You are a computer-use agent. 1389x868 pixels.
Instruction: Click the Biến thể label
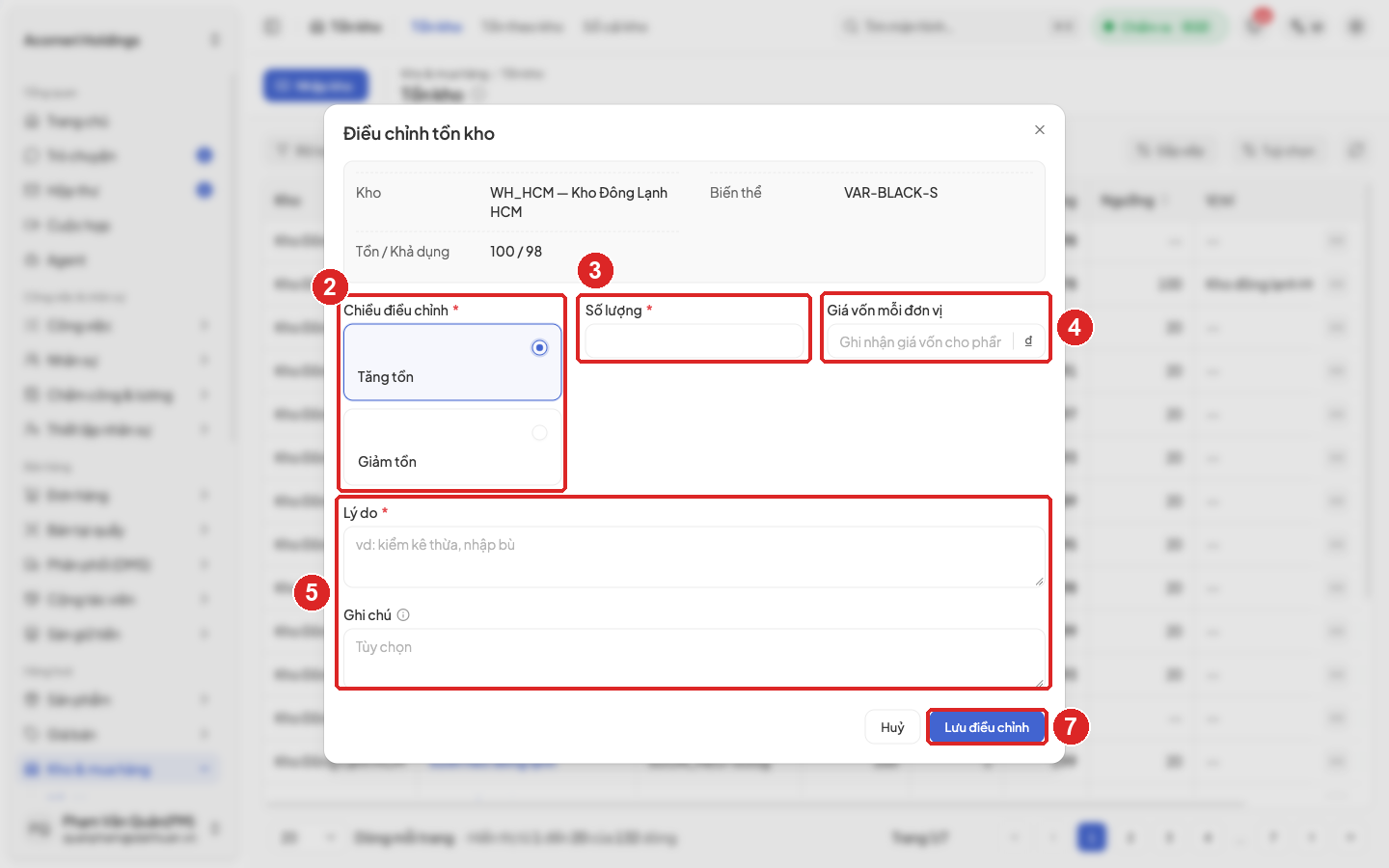(736, 193)
